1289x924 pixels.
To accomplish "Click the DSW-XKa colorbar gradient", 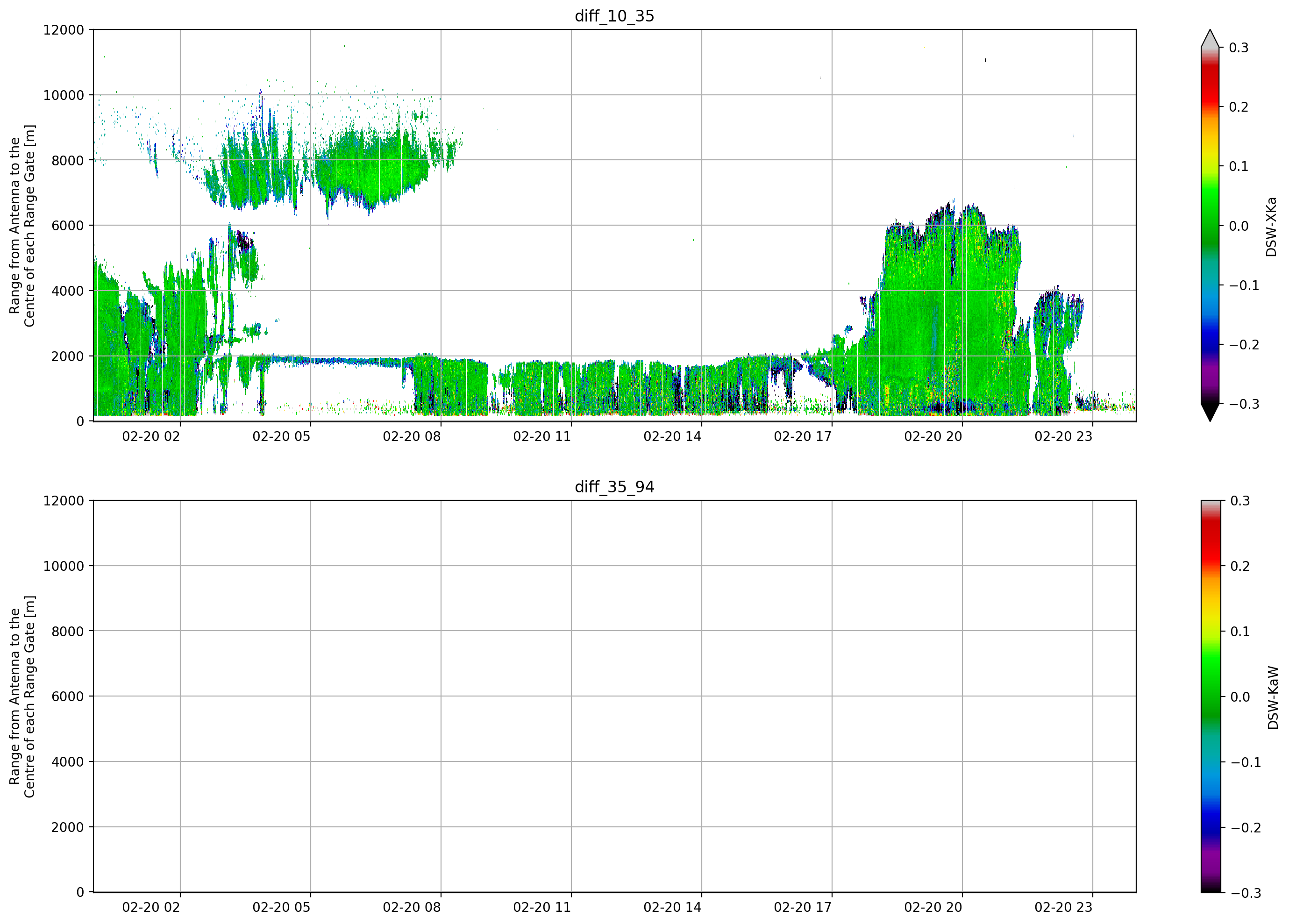I will 1210,226.
